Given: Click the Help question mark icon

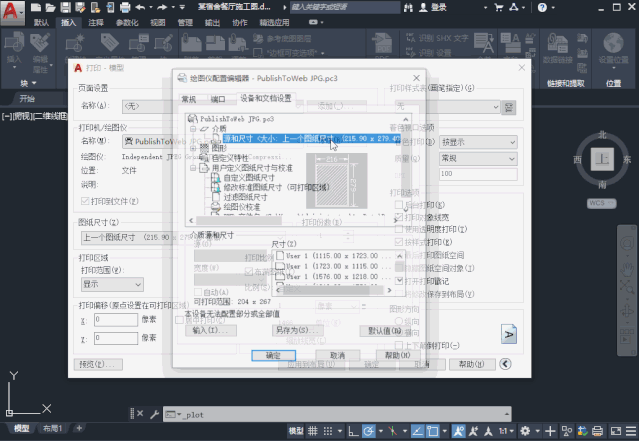Looking at the screenshot, I should (542, 7).
